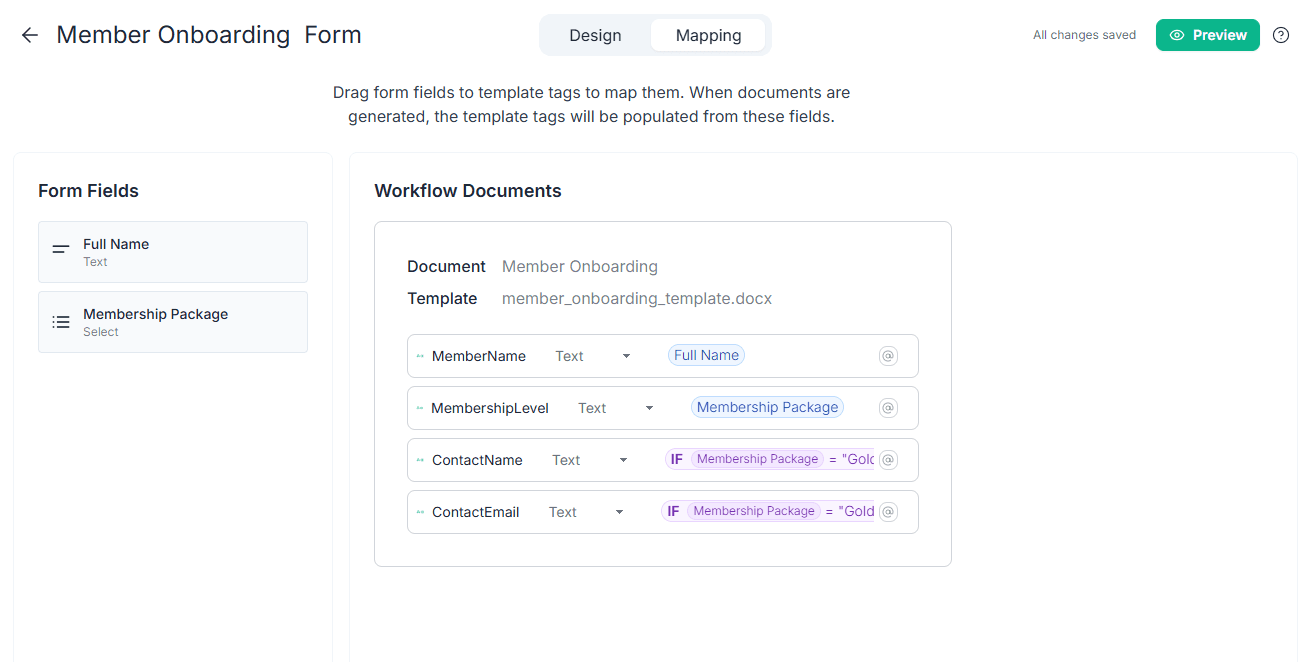This screenshot has width=1312, height=662.
Task: Click the Membership Package select list icon
Action: 60,322
